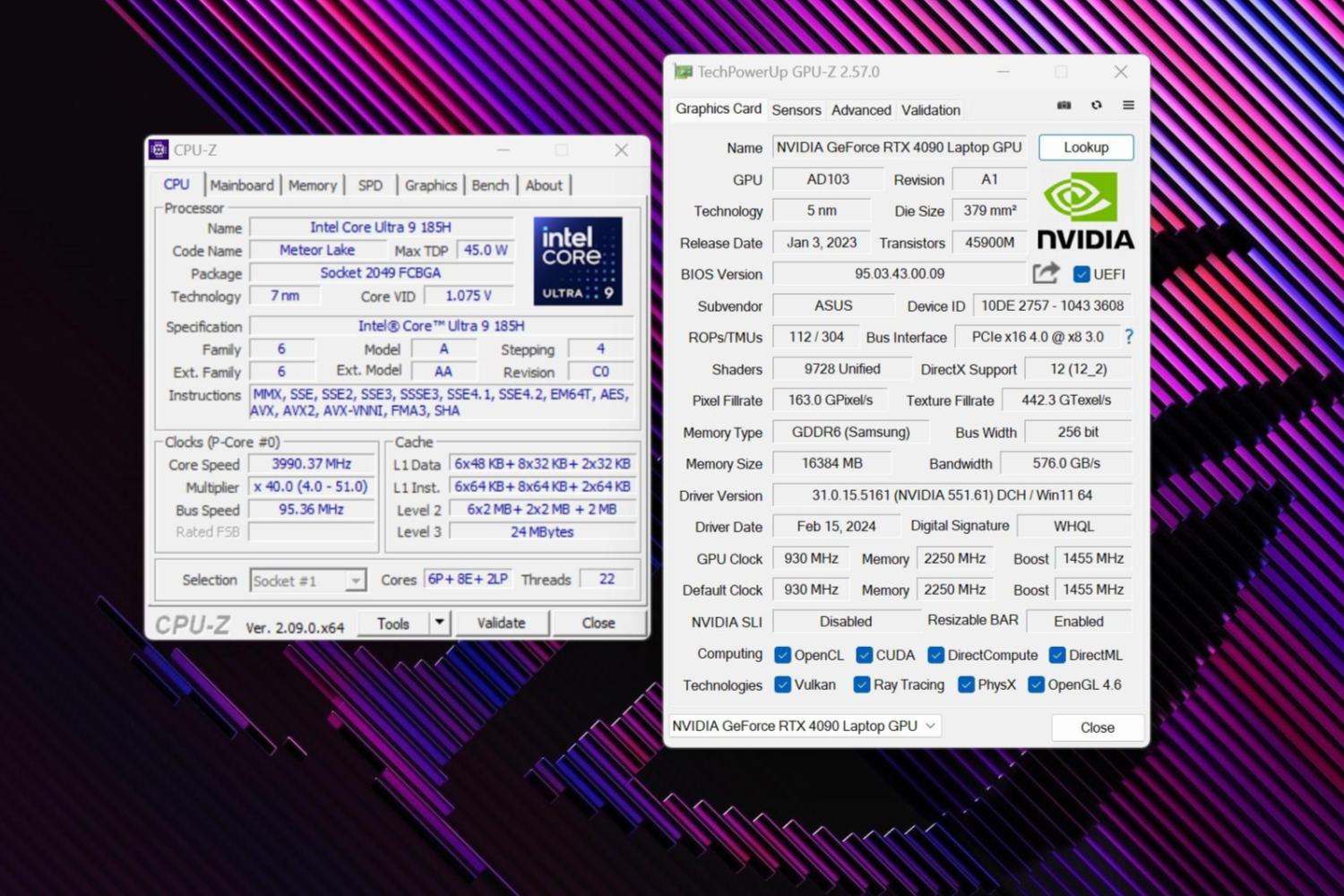
Task: Click the GPU value AD103
Action: point(828,179)
